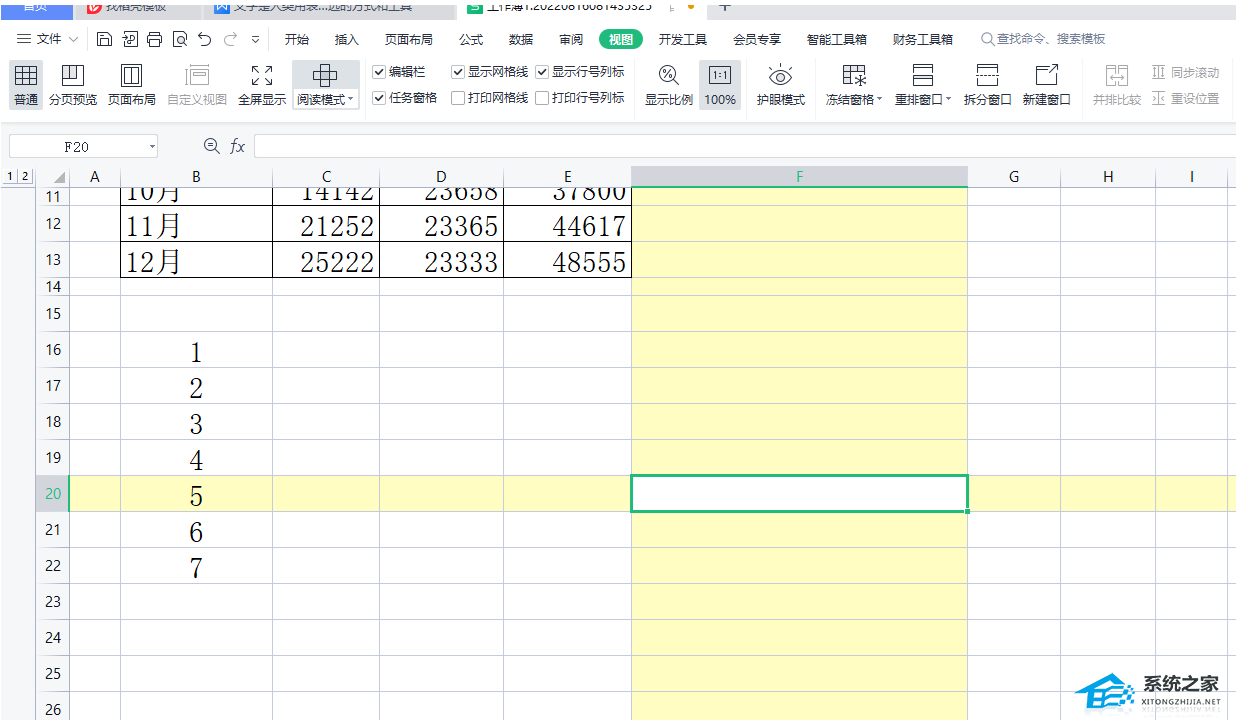Click the 拆分窗口 split window icon

point(987,85)
